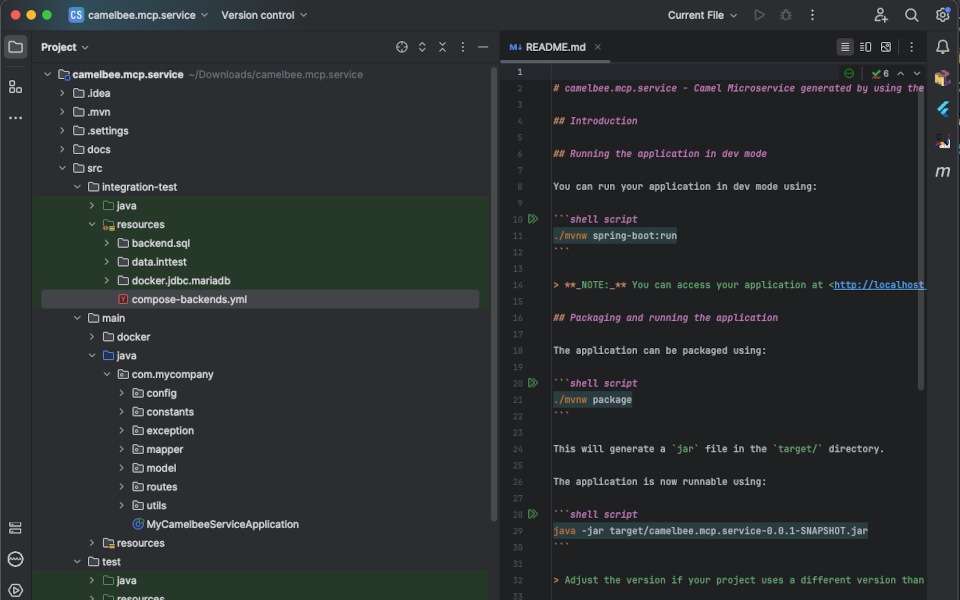Click the 6 typos inspection indicator
960x600 pixels.
880,73
